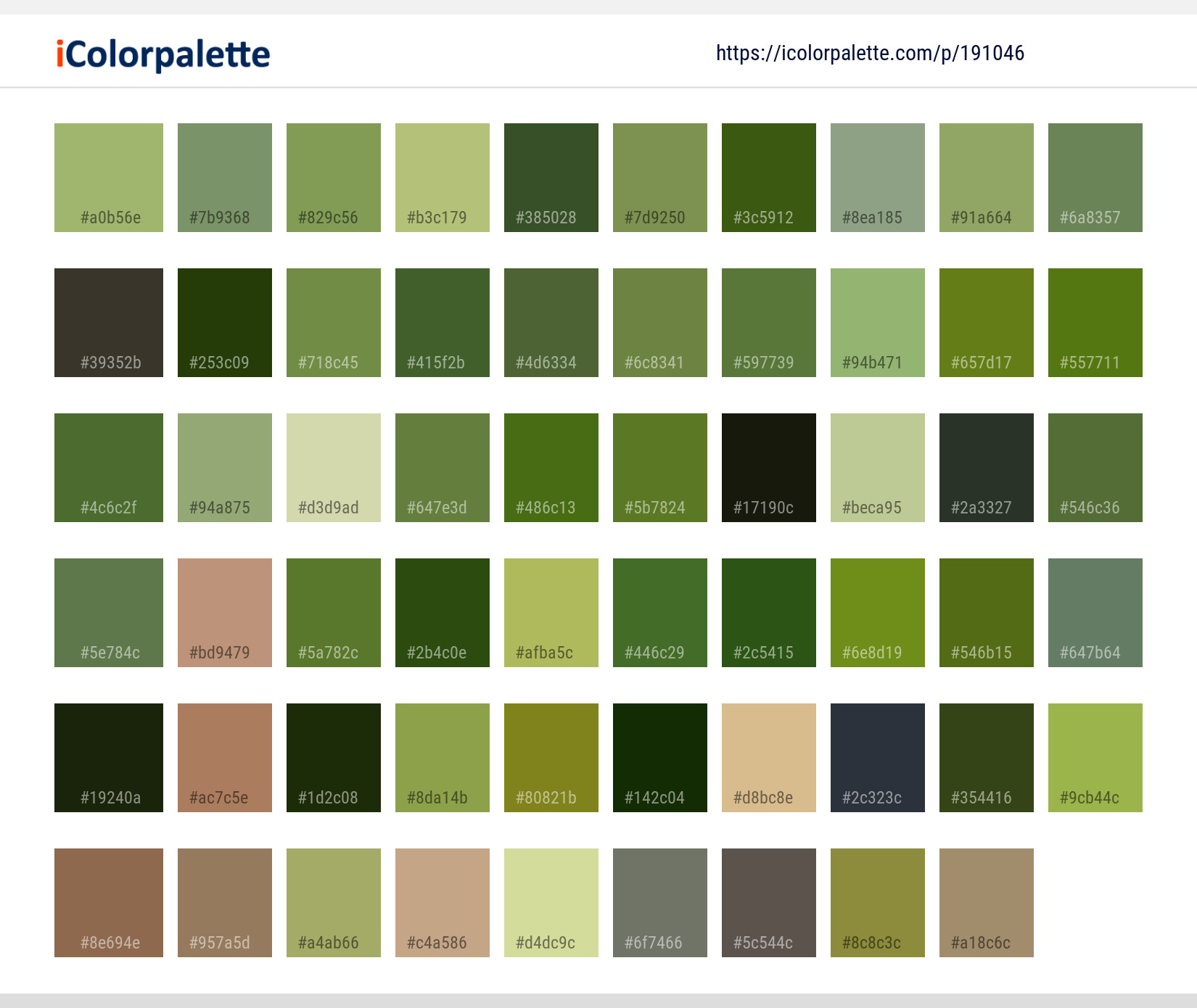The height and width of the screenshot is (1008, 1197).
Task: Select the #718c45 swatch
Action: [x=334, y=323]
